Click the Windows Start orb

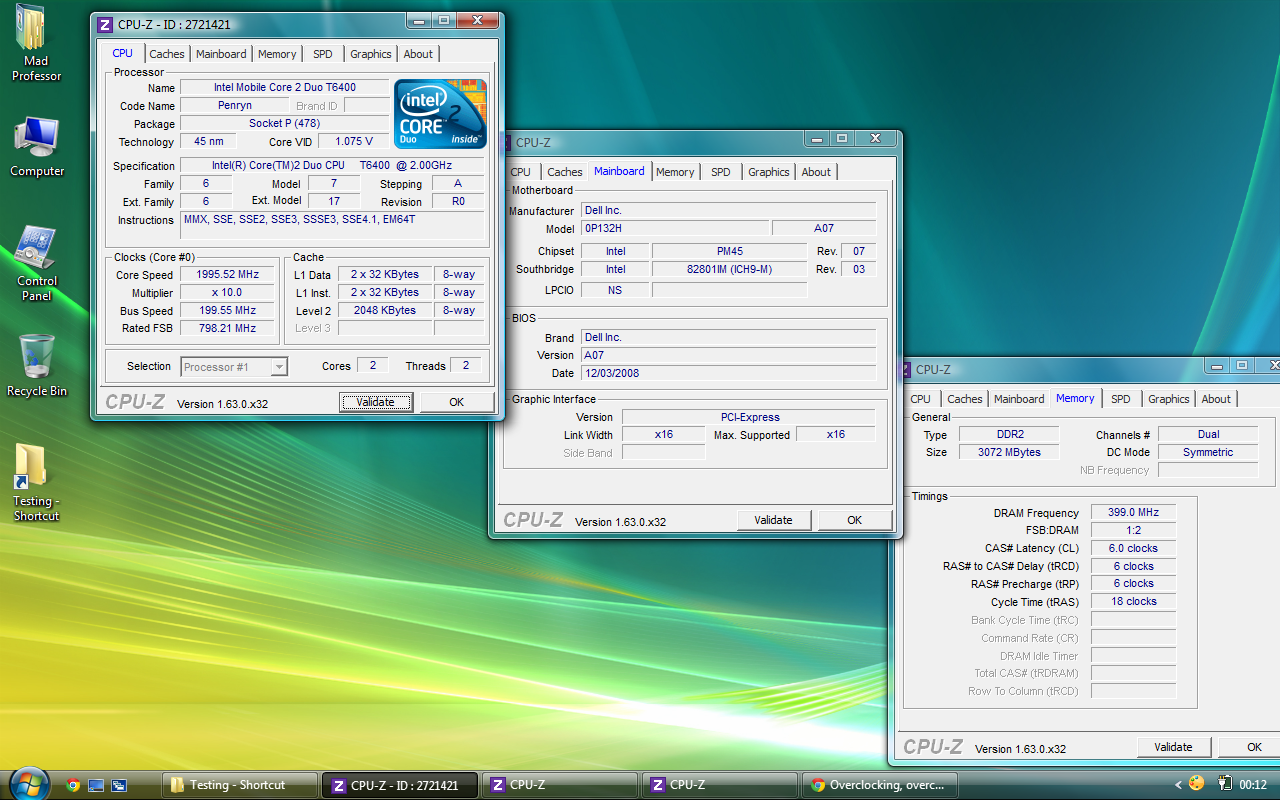click(x=28, y=783)
